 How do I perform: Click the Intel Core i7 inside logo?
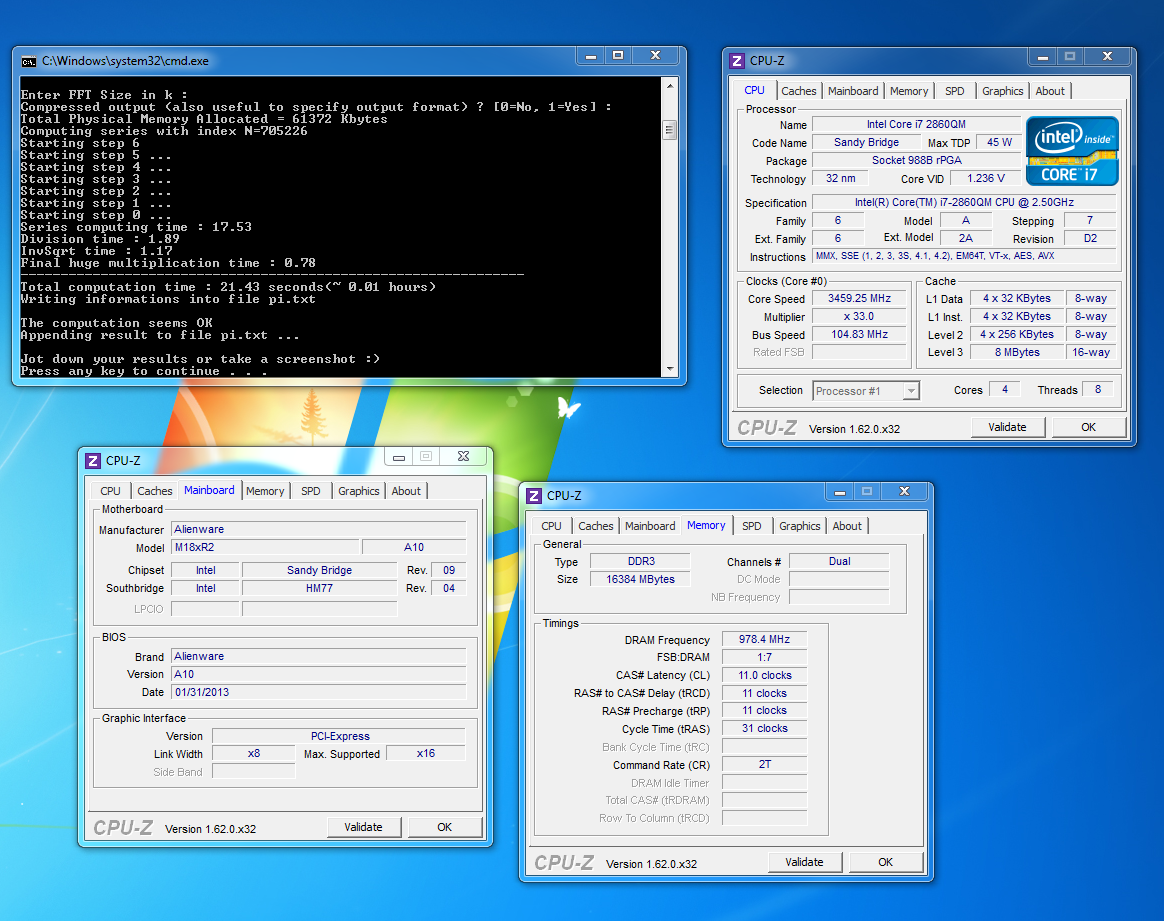[x=1071, y=151]
